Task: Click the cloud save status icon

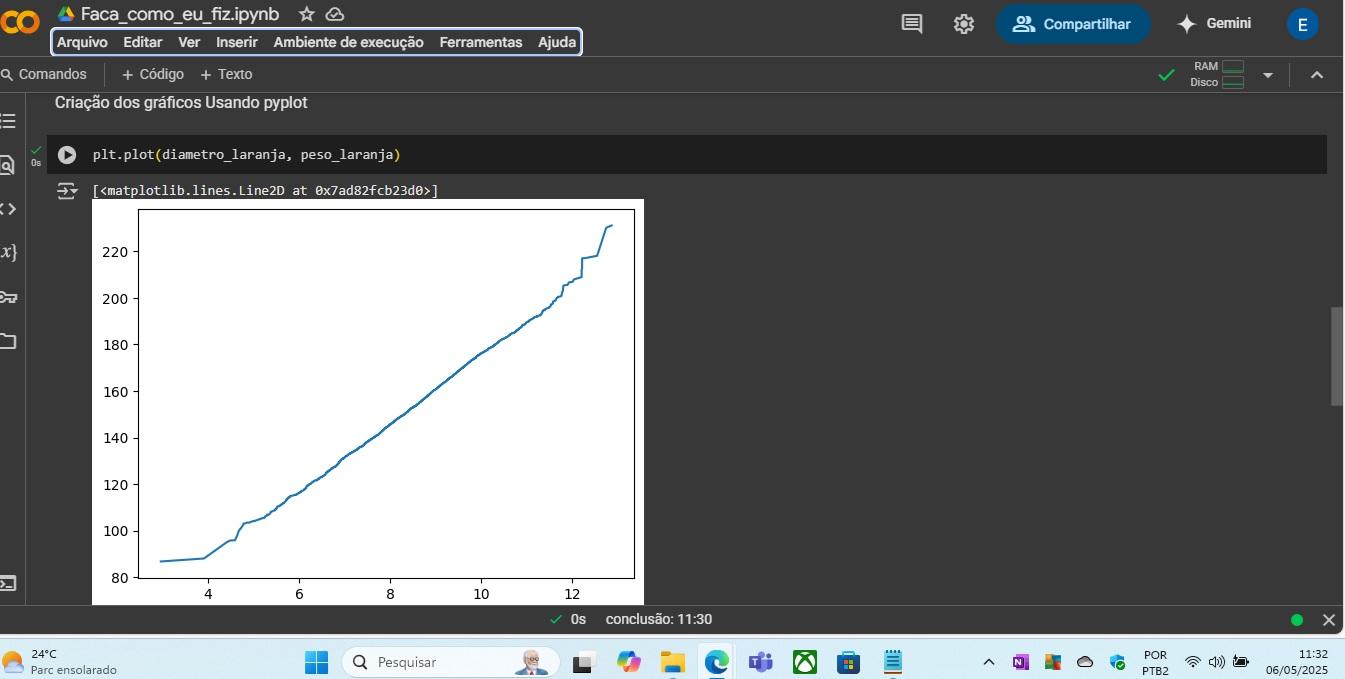Action: coord(335,14)
